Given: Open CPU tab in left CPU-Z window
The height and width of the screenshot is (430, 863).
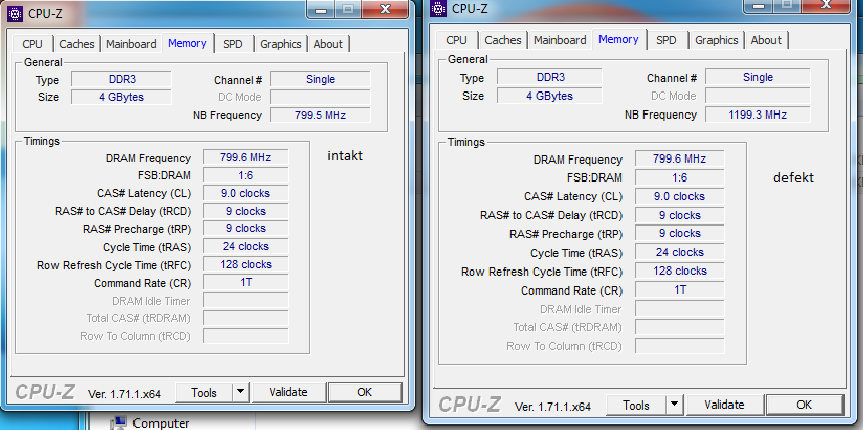Looking at the screenshot, I should pos(32,44).
